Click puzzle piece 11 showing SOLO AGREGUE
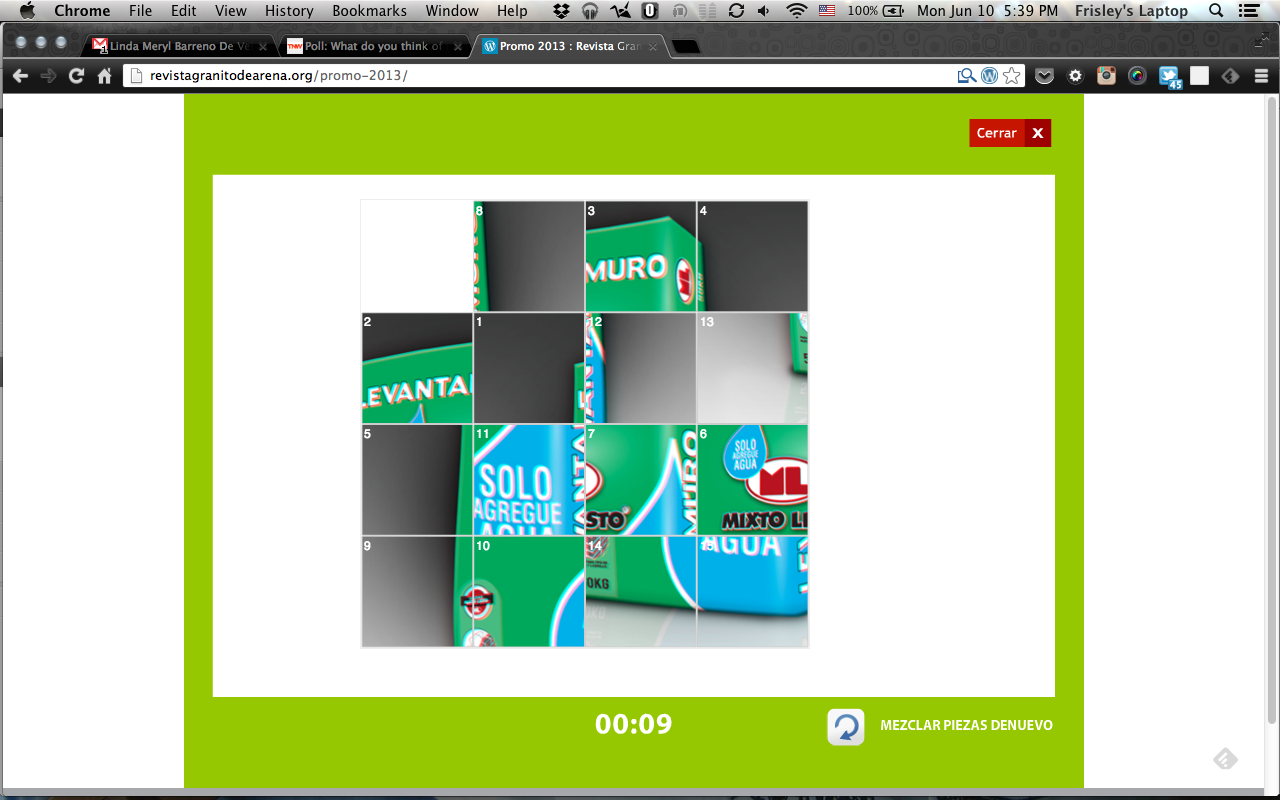Viewport: 1280px width, 800px height. click(x=529, y=480)
